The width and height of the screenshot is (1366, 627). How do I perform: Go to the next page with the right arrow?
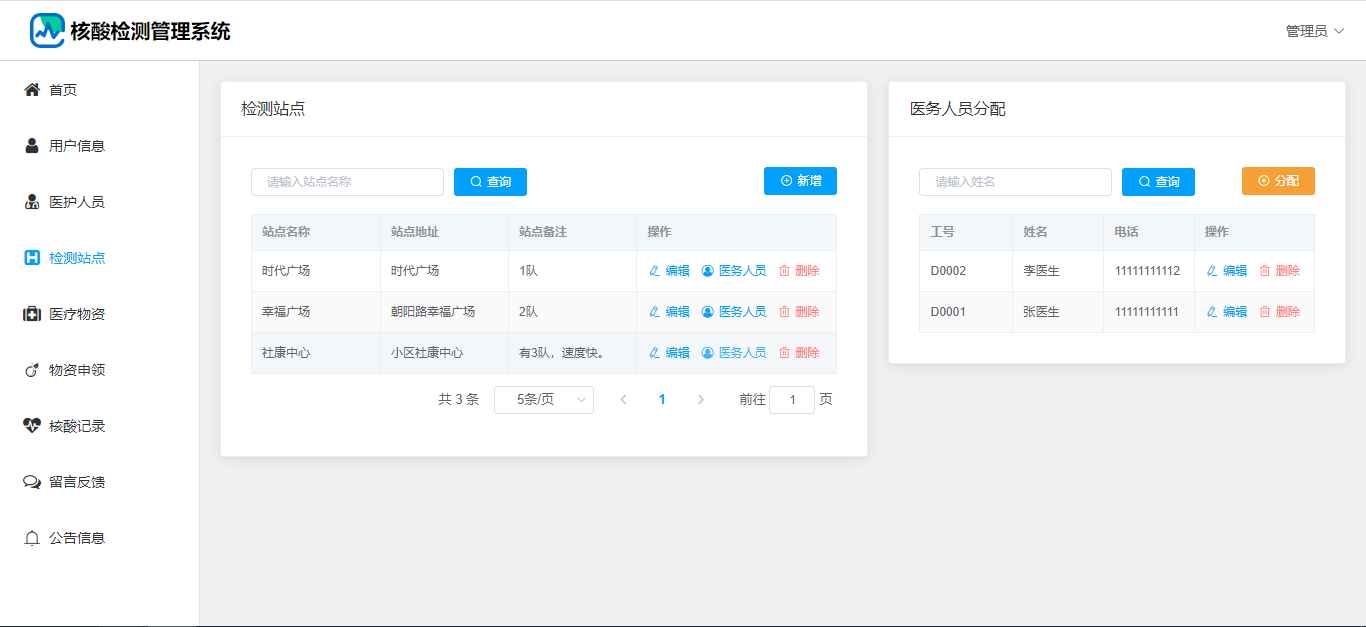coord(700,400)
